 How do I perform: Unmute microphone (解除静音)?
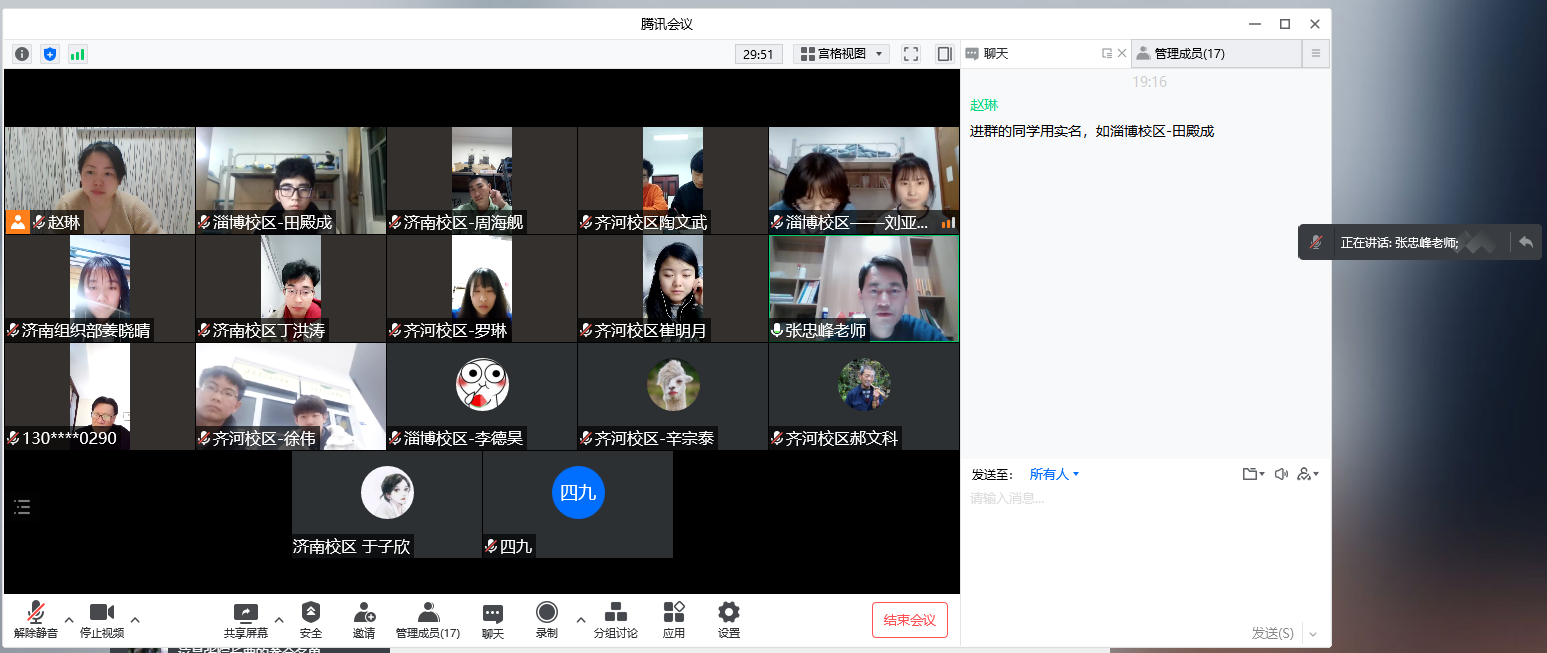(36, 620)
